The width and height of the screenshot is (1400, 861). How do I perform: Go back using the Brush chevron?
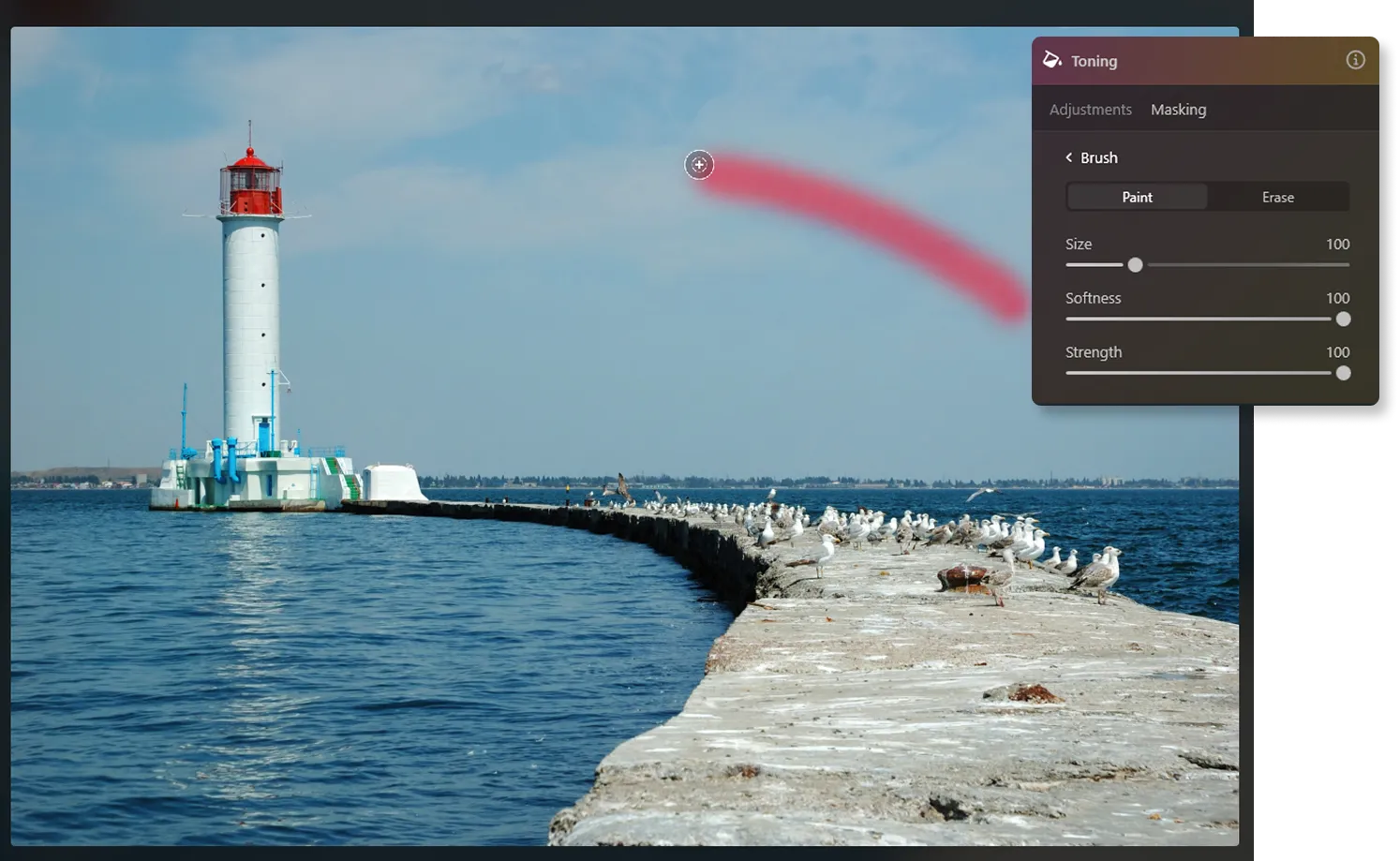coord(1068,157)
